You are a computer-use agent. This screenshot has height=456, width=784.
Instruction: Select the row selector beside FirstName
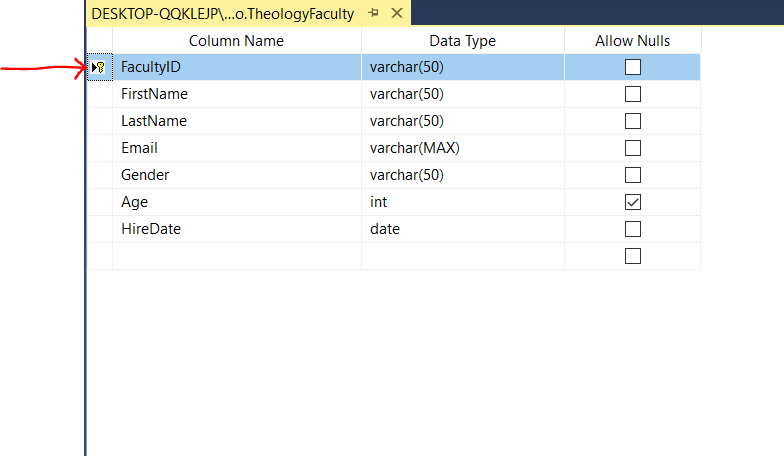[100, 94]
